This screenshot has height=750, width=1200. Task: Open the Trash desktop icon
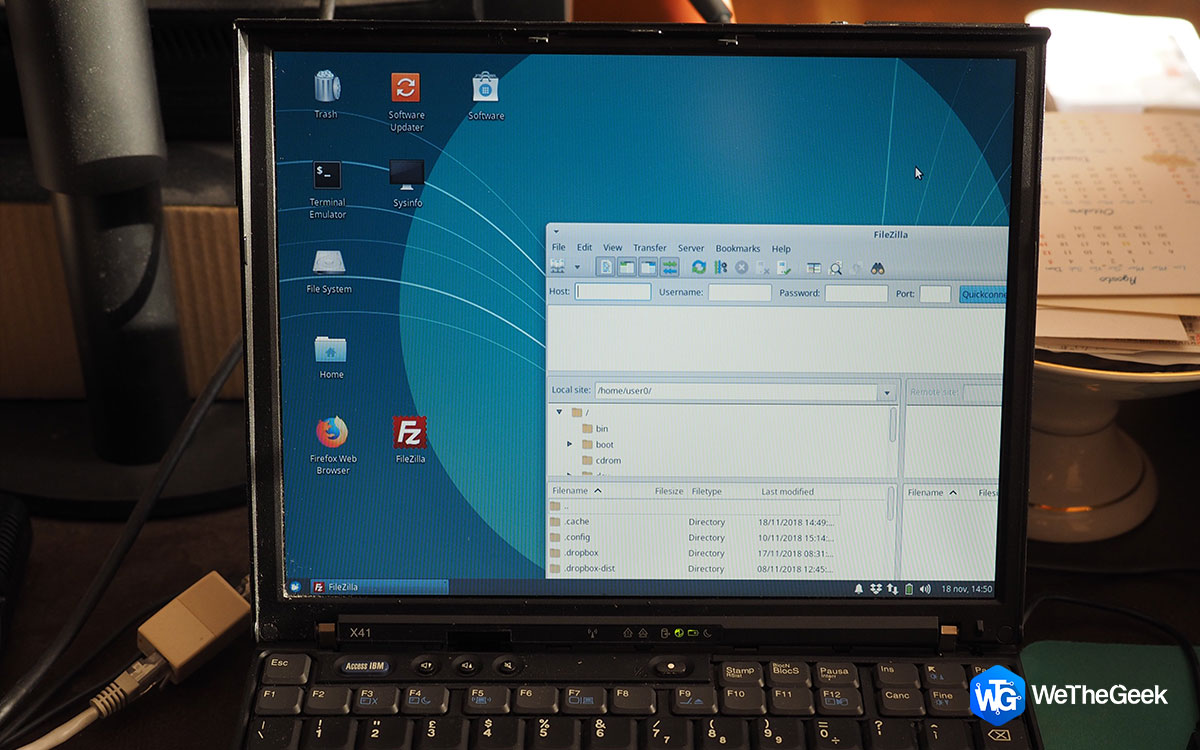tap(326, 95)
